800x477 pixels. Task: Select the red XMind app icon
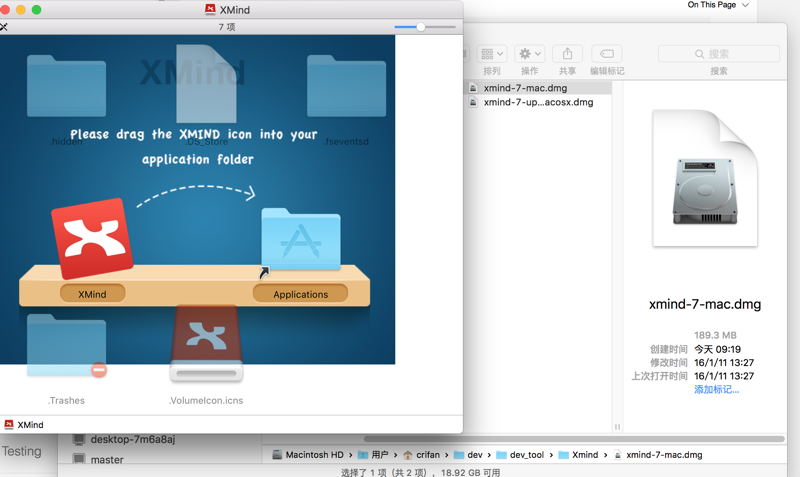tap(92, 239)
